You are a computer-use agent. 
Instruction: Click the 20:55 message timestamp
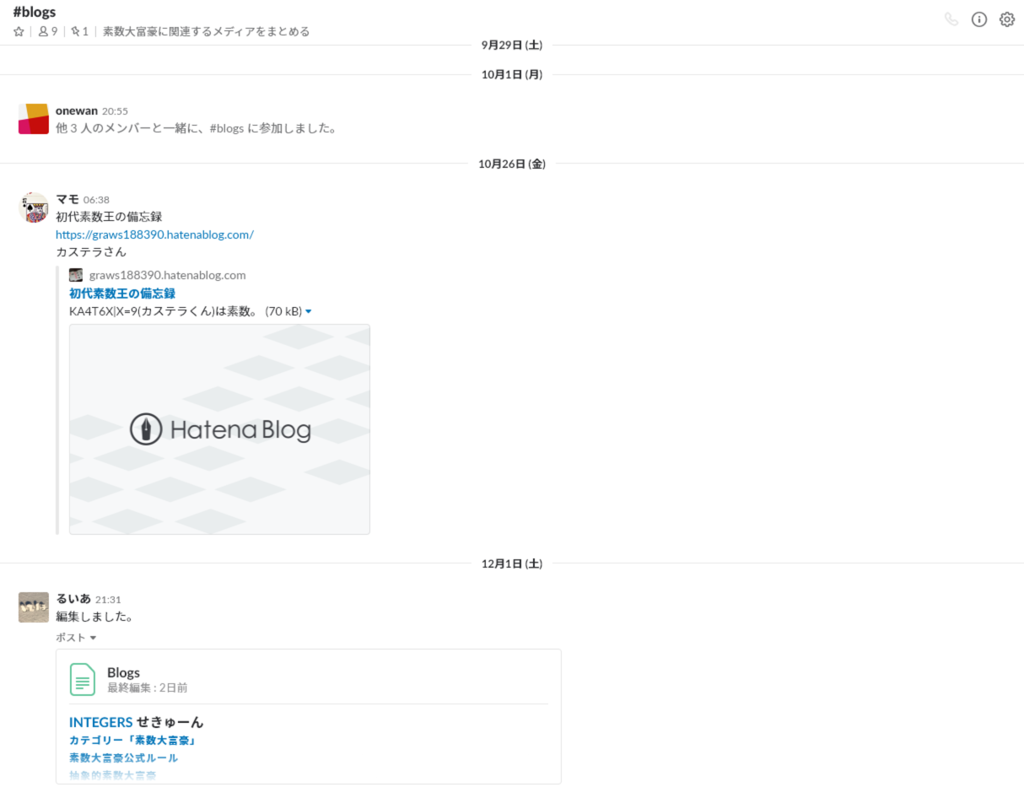click(115, 111)
